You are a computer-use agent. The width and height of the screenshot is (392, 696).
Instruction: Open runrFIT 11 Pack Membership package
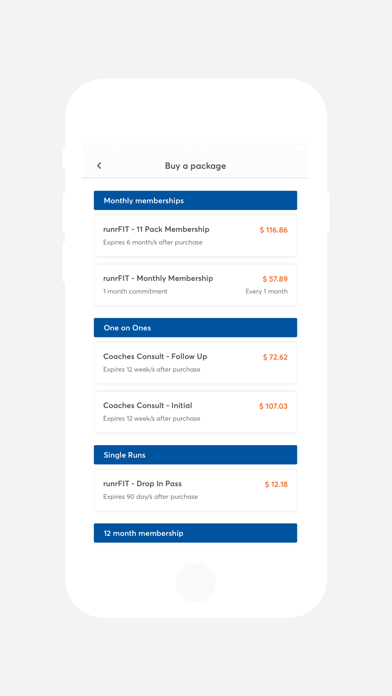click(195, 236)
